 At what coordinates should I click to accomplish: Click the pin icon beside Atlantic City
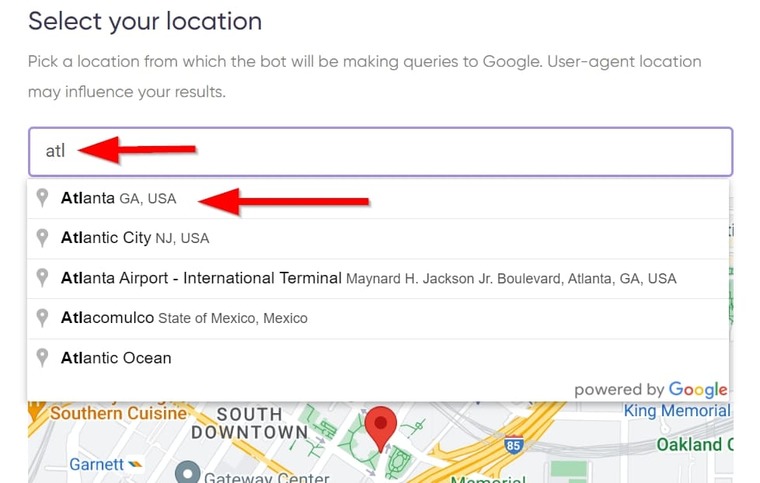point(43,238)
